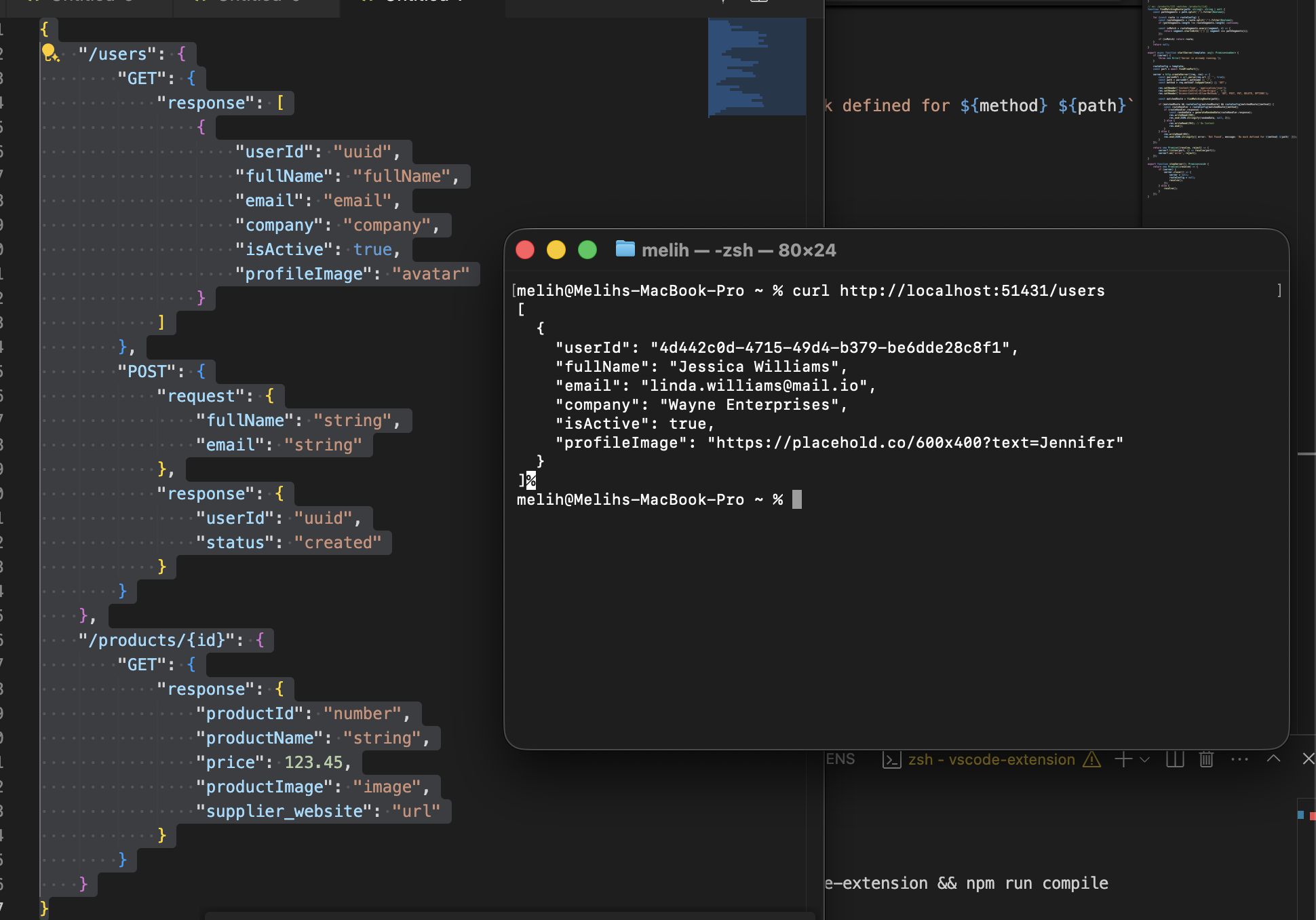Click the "zsh - vscode-extension" terminal label
The height and width of the screenshot is (920, 1316).
click(x=992, y=759)
